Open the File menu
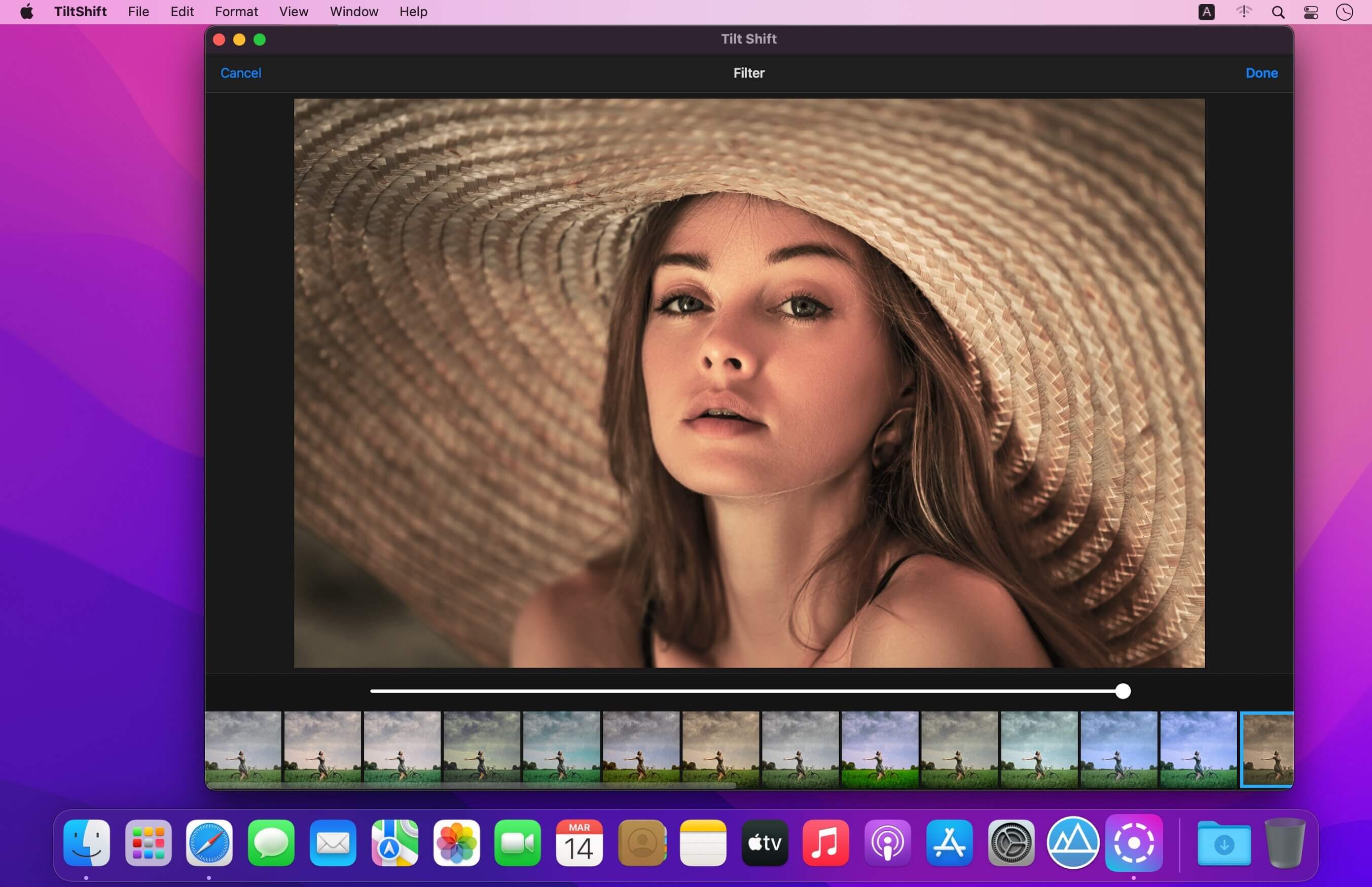 point(138,12)
